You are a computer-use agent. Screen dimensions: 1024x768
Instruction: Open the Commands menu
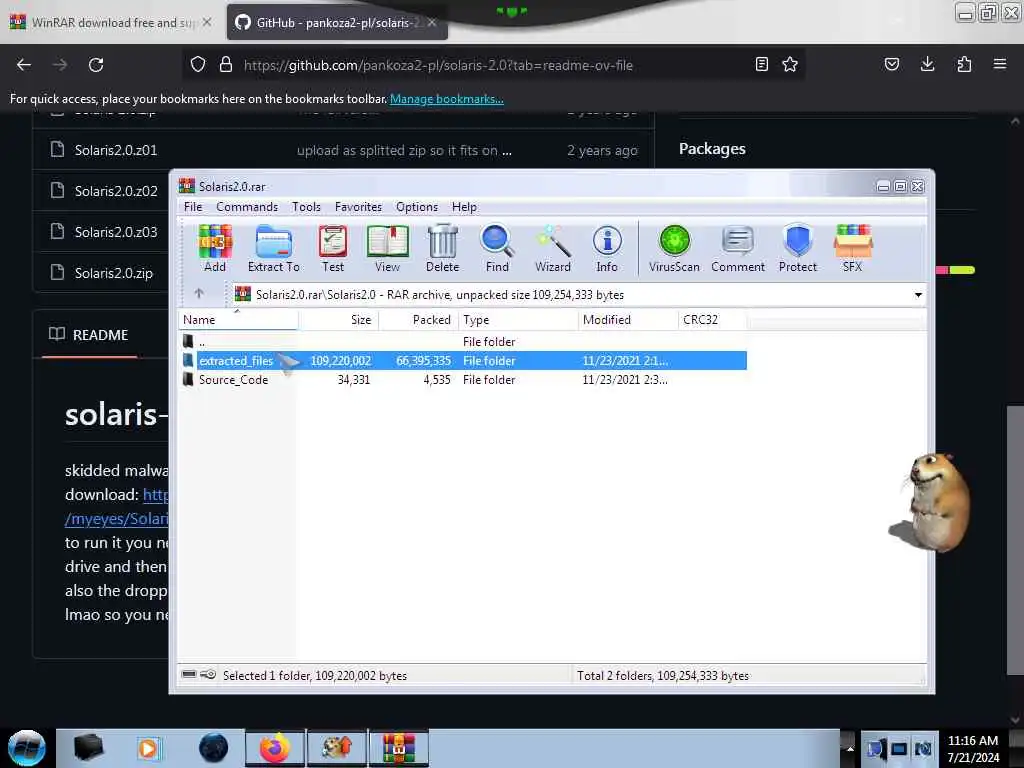(x=247, y=206)
